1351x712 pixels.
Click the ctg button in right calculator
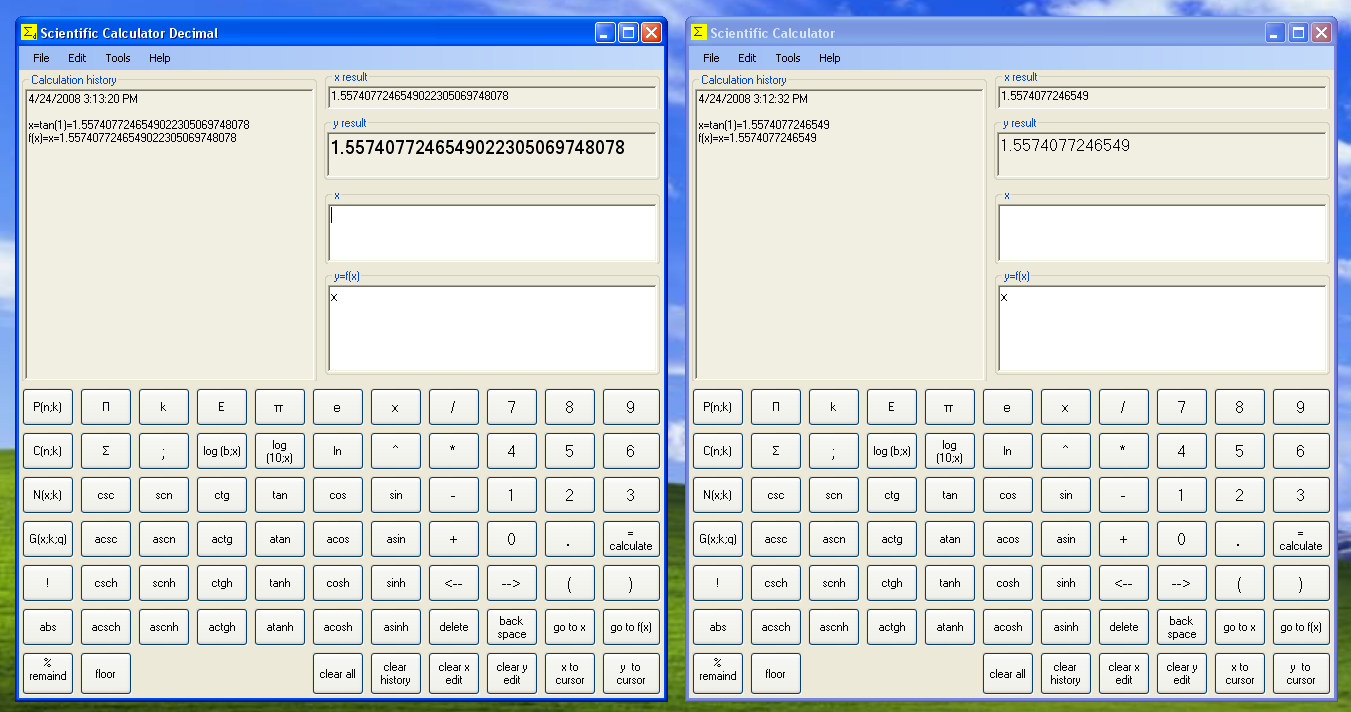[892, 495]
